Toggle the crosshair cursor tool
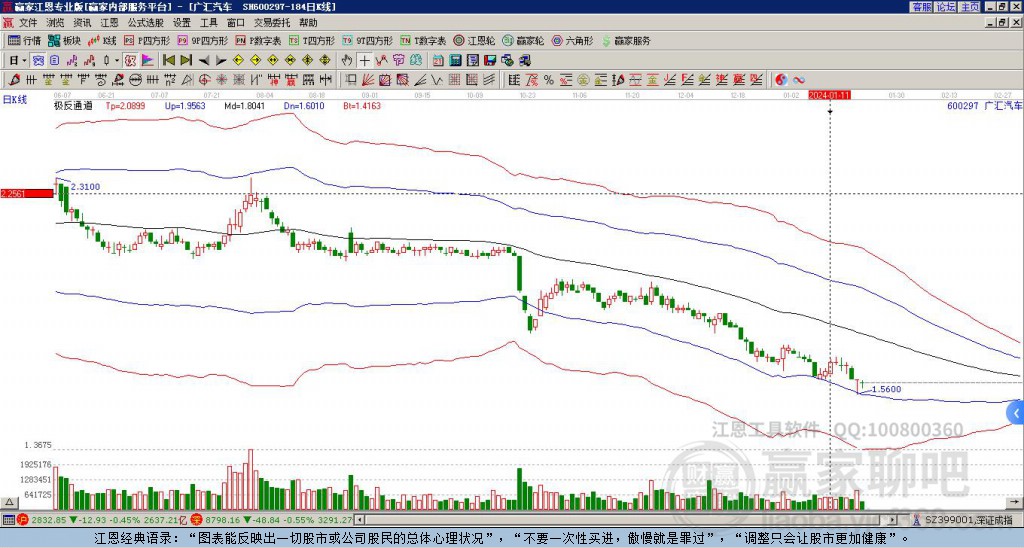This screenshot has width=1024, height=548. tap(364, 60)
